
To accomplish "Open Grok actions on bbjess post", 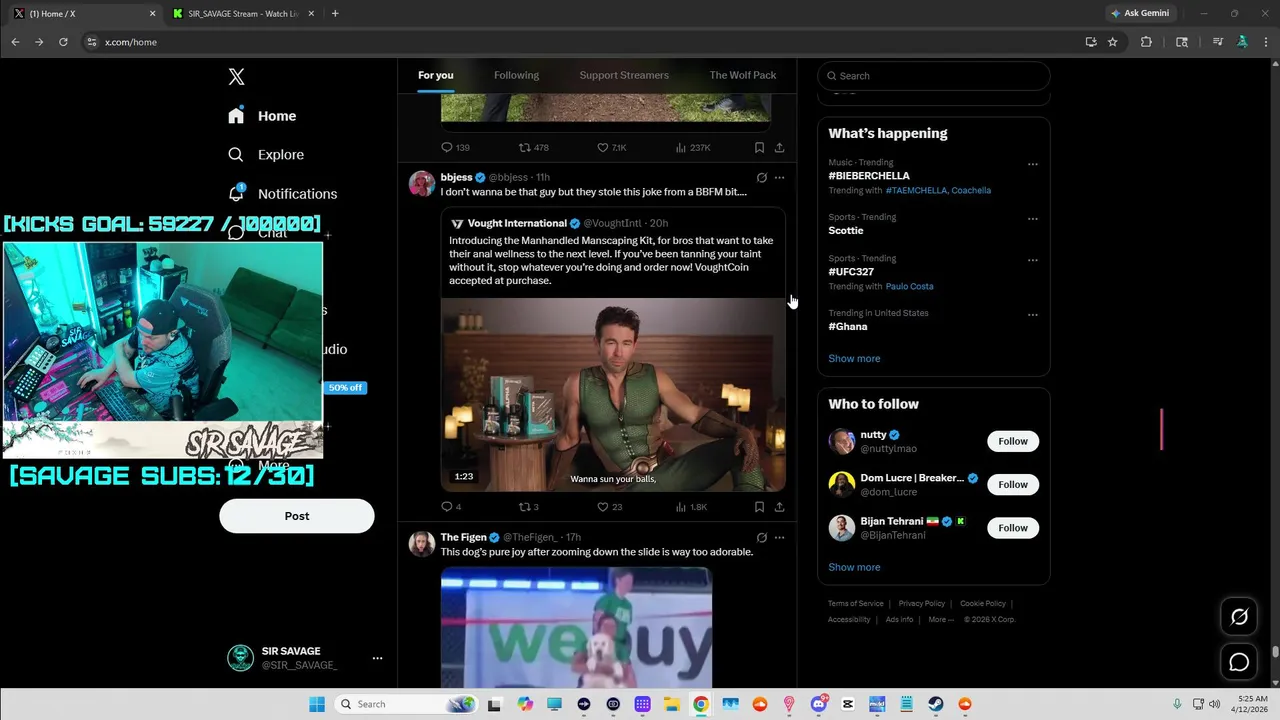I will [x=761, y=178].
